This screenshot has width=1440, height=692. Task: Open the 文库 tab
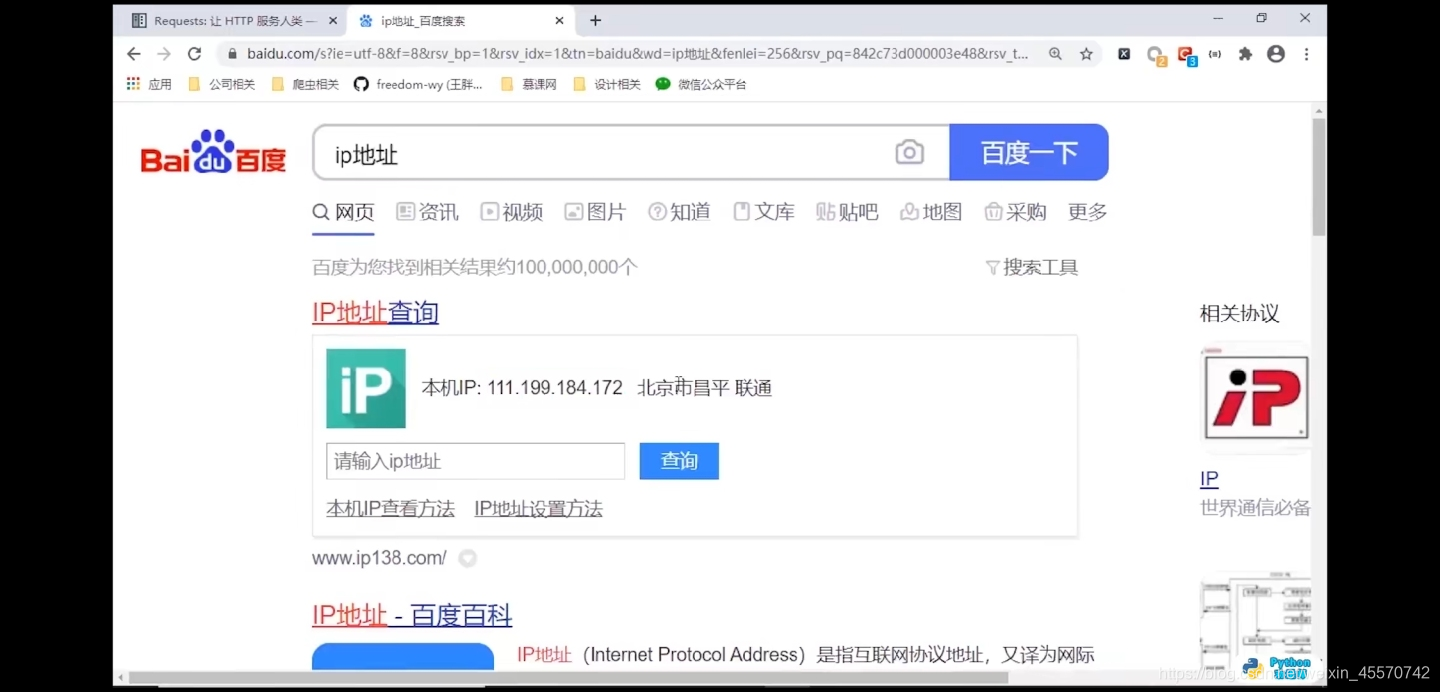(764, 212)
